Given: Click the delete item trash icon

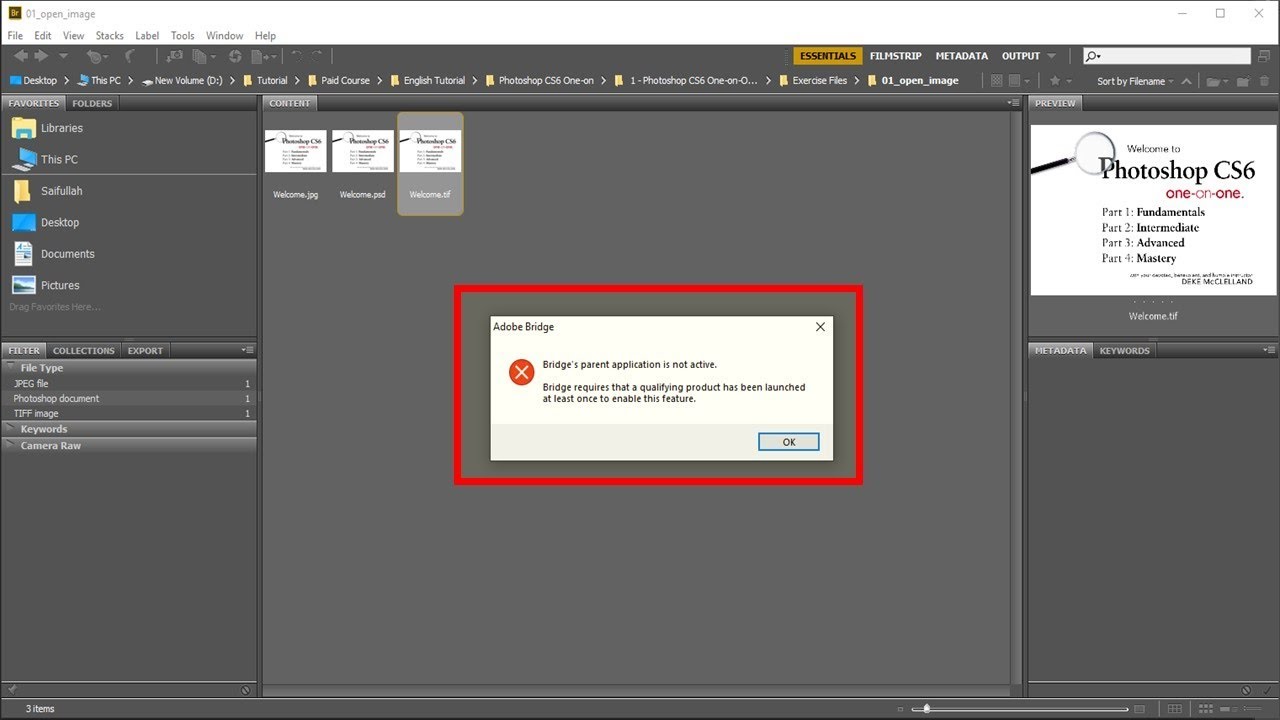Looking at the screenshot, I should [x=1264, y=81].
